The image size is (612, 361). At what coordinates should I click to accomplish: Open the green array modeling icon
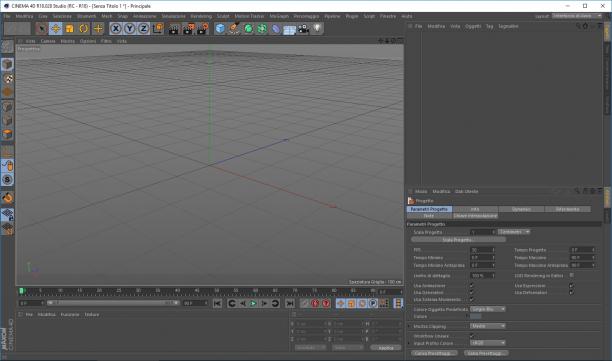(x=262, y=28)
